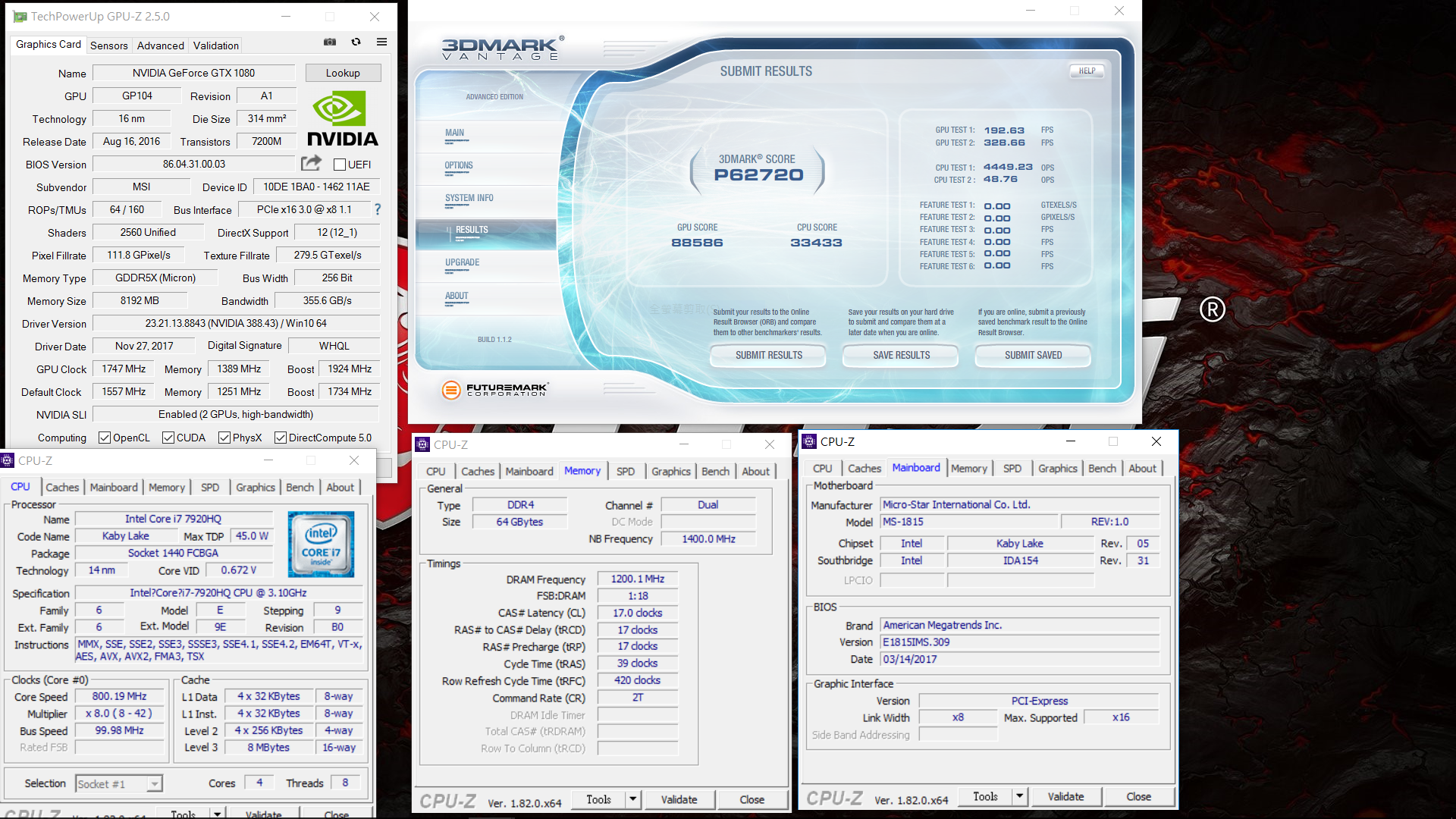The image size is (1456, 819).
Task: Refresh GPU-Z data with refresh icon
Action: pos(356,42)
